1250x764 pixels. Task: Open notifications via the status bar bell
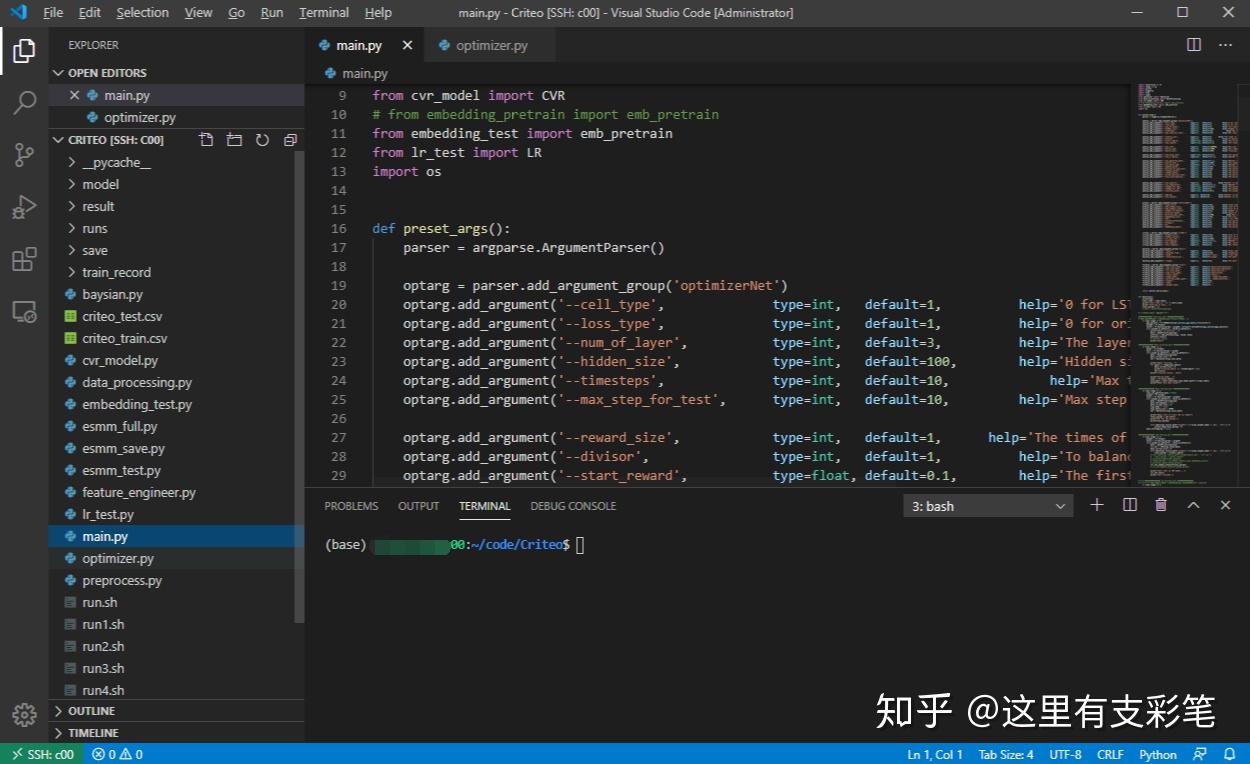[1230, 754]
